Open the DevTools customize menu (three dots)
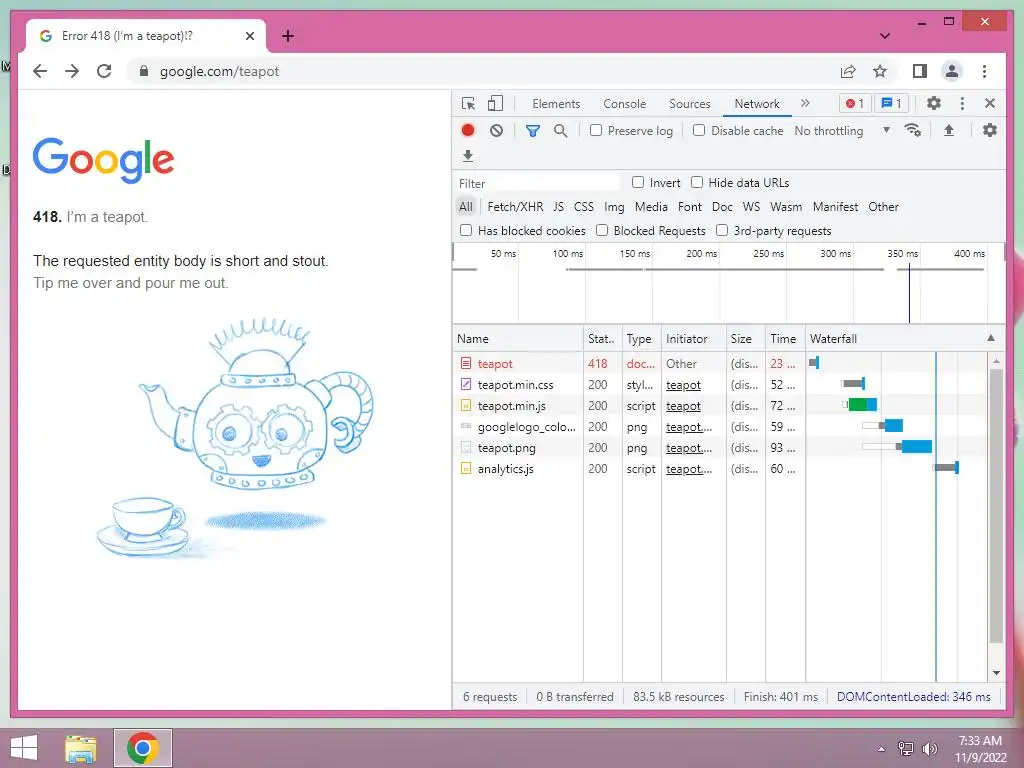Screen dimensions: 1024x768 [x=962, y=103]
